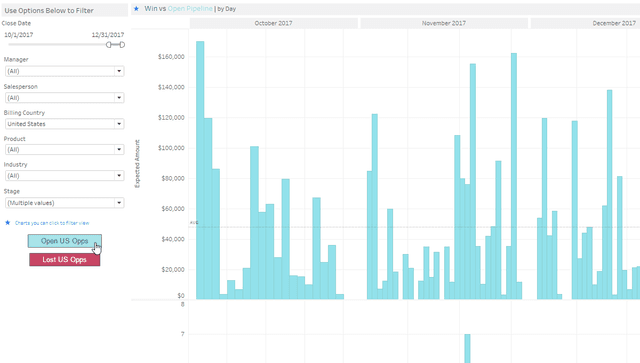640x363 pixels.
Task: Select the November 2017 column header
Action: point(444,23)
